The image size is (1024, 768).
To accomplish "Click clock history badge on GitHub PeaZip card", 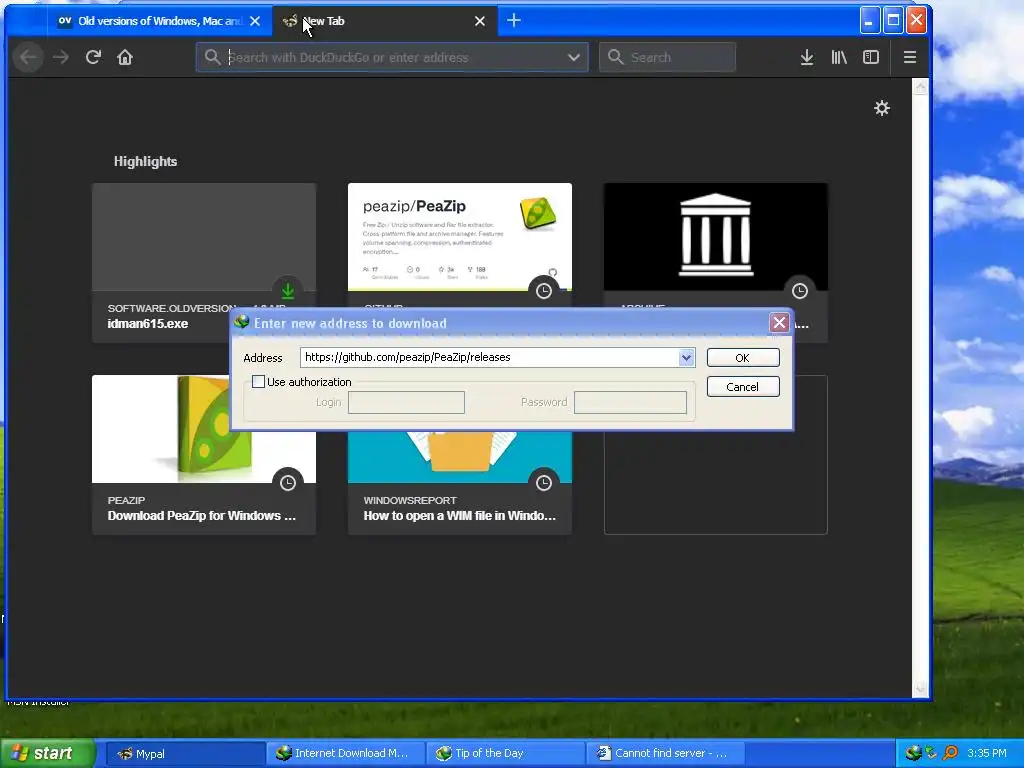I will pyautogui.click(x=544, y=291).
